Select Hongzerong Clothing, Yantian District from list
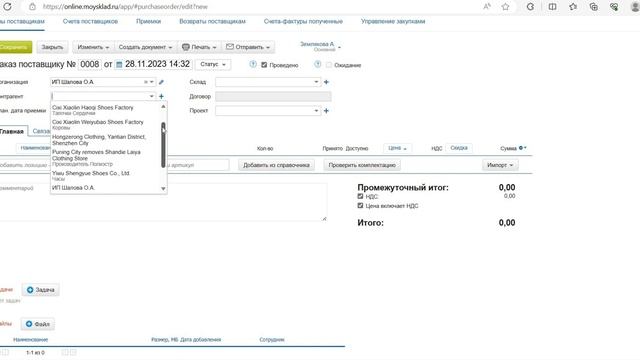640x360 pixels. point(106,140)
